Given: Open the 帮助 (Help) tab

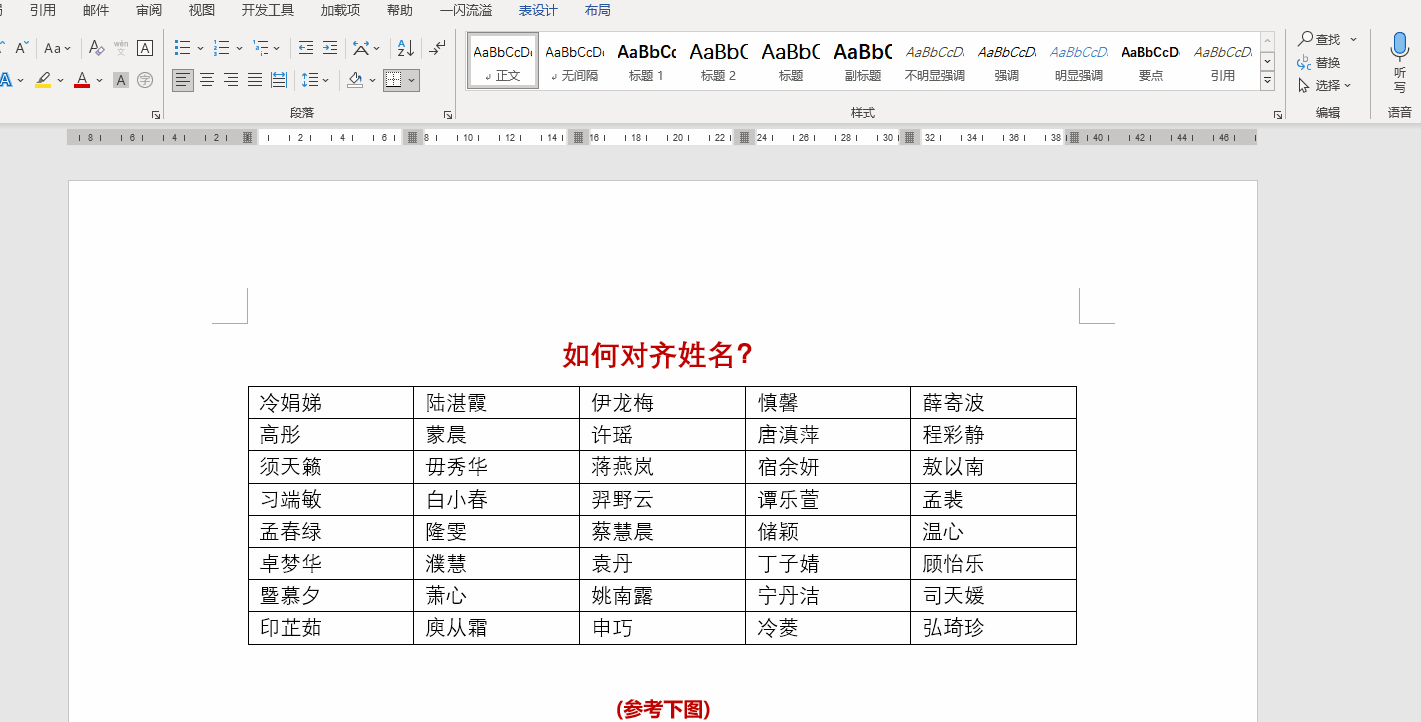Looking at the screenshot, I should pyautogui.click(x=399, y=10).
